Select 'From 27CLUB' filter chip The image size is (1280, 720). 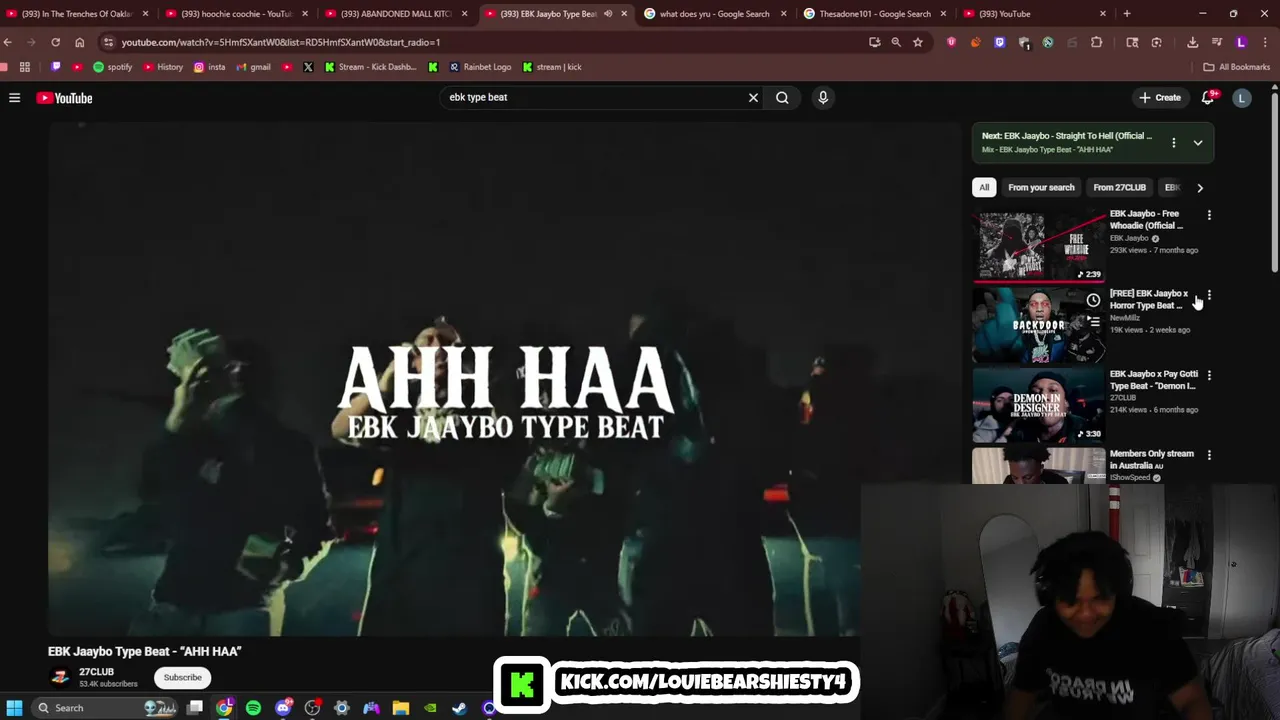[1119, 187]
